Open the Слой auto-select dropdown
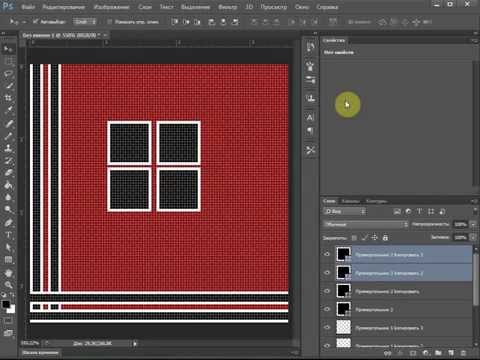 [x=85, y=22]
